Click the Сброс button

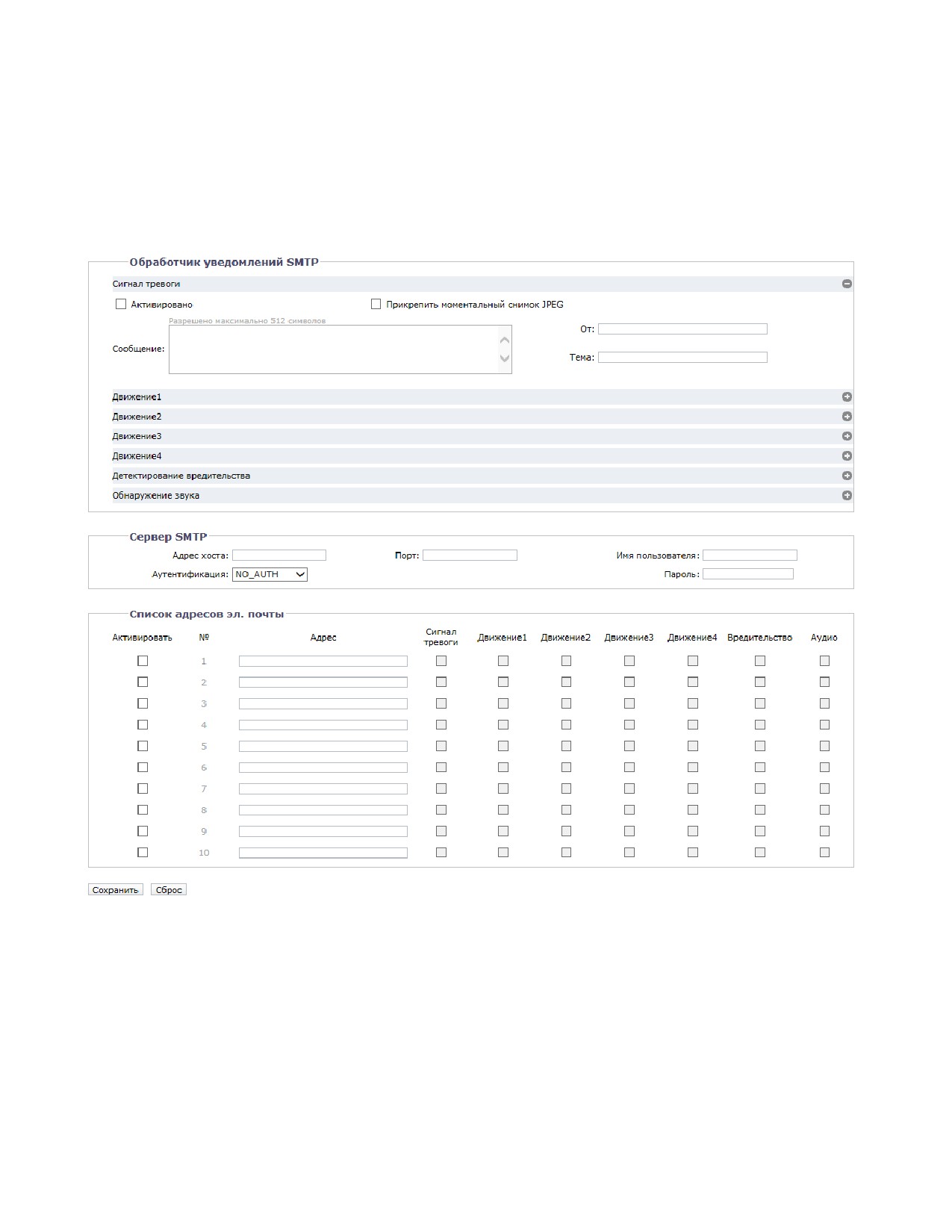click(x=169, y=889)
